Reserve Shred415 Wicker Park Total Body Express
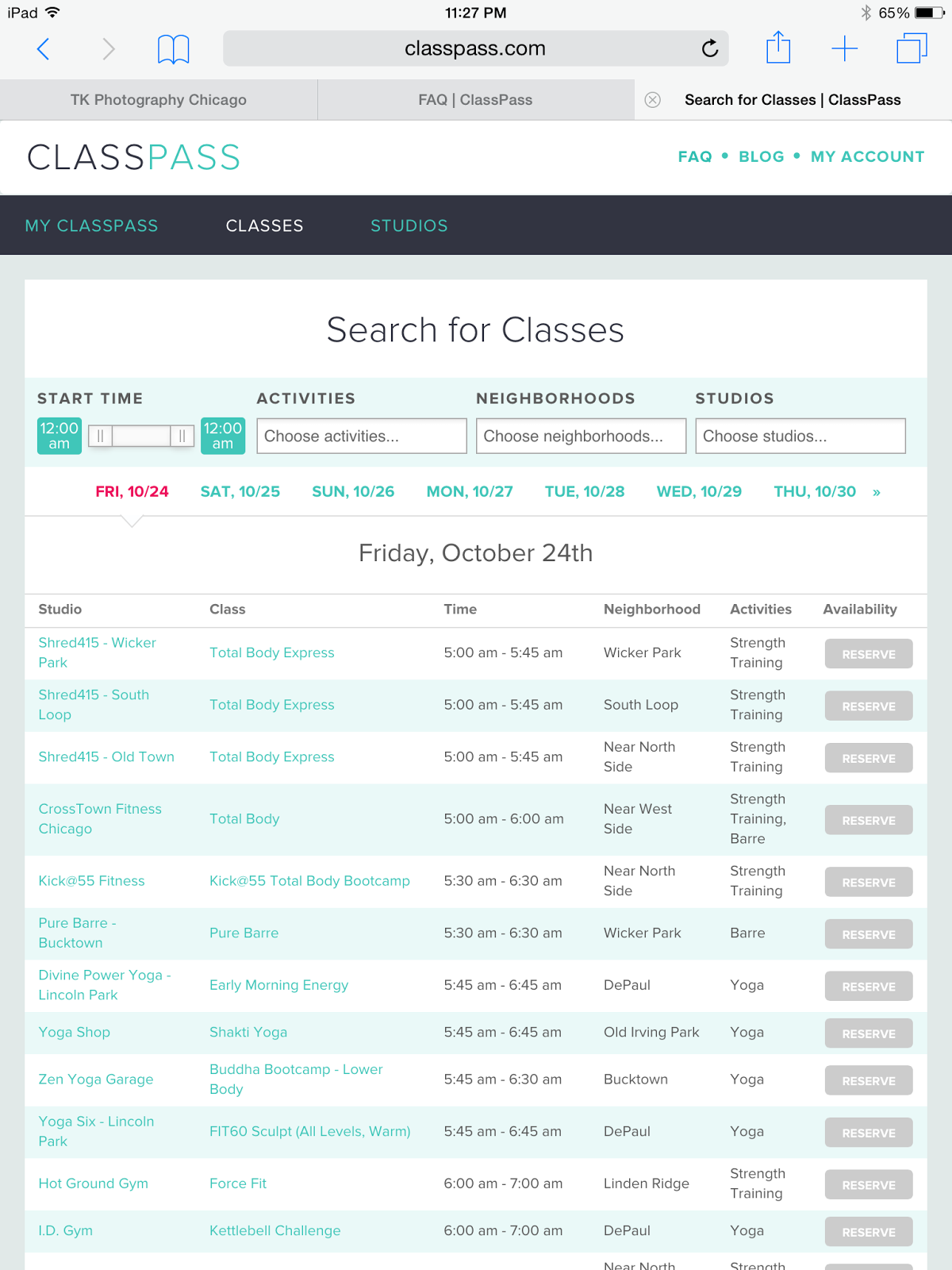 pyautogui.click(x=869, y=654)
